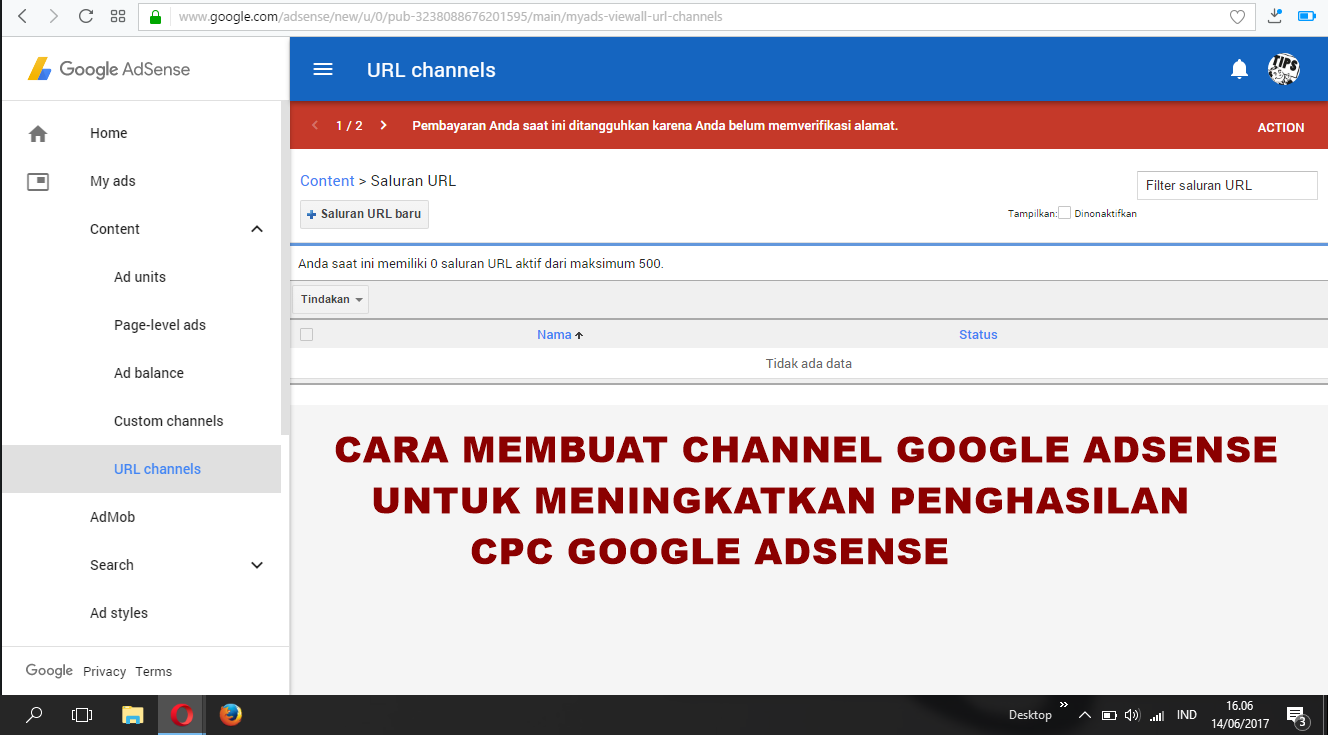Toggle the Dinonaktifkan checkbox
The image size is (1328, 735).
(1064, 213)
